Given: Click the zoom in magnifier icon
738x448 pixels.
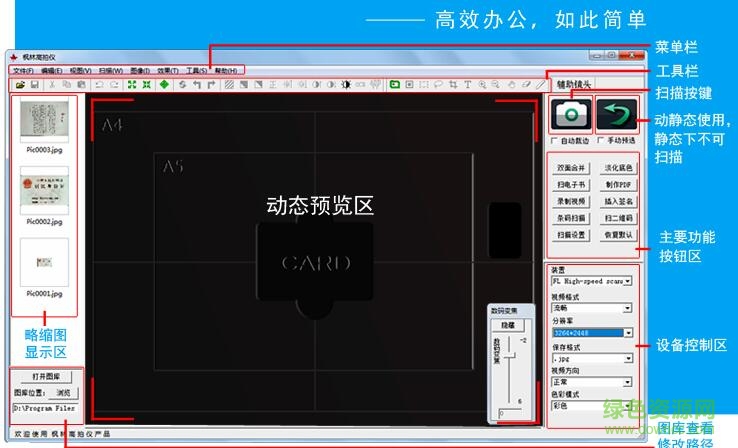Looking at the screenshot, I should pos(482,85).
